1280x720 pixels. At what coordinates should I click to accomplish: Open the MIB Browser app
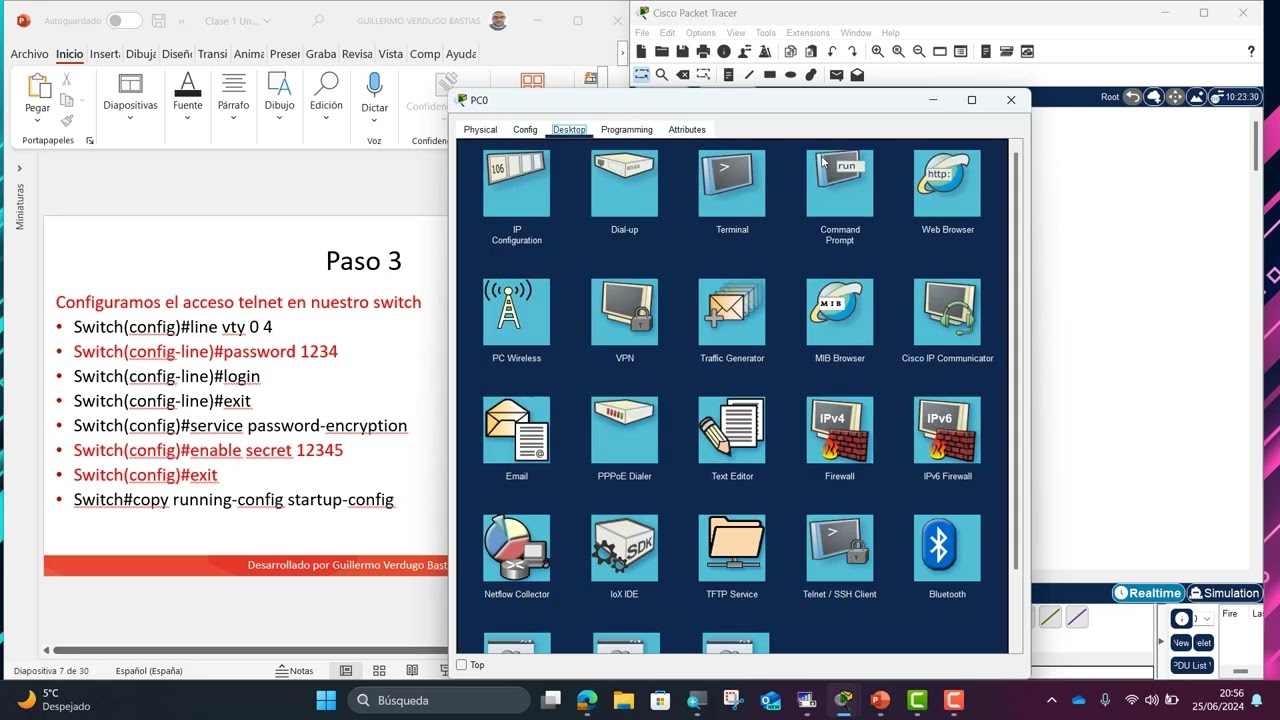point(840,312)
